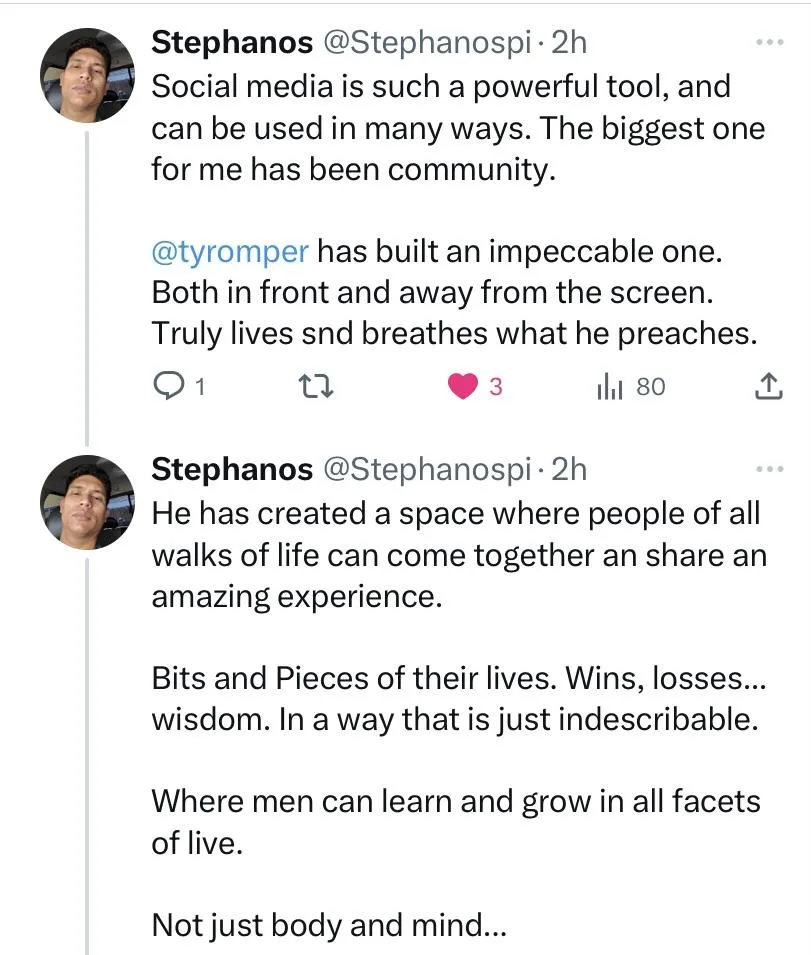This screenshot has width=811, height=955.
Task: Click the 80 views count
Action: pyautogui.click(x=650, y=387)
